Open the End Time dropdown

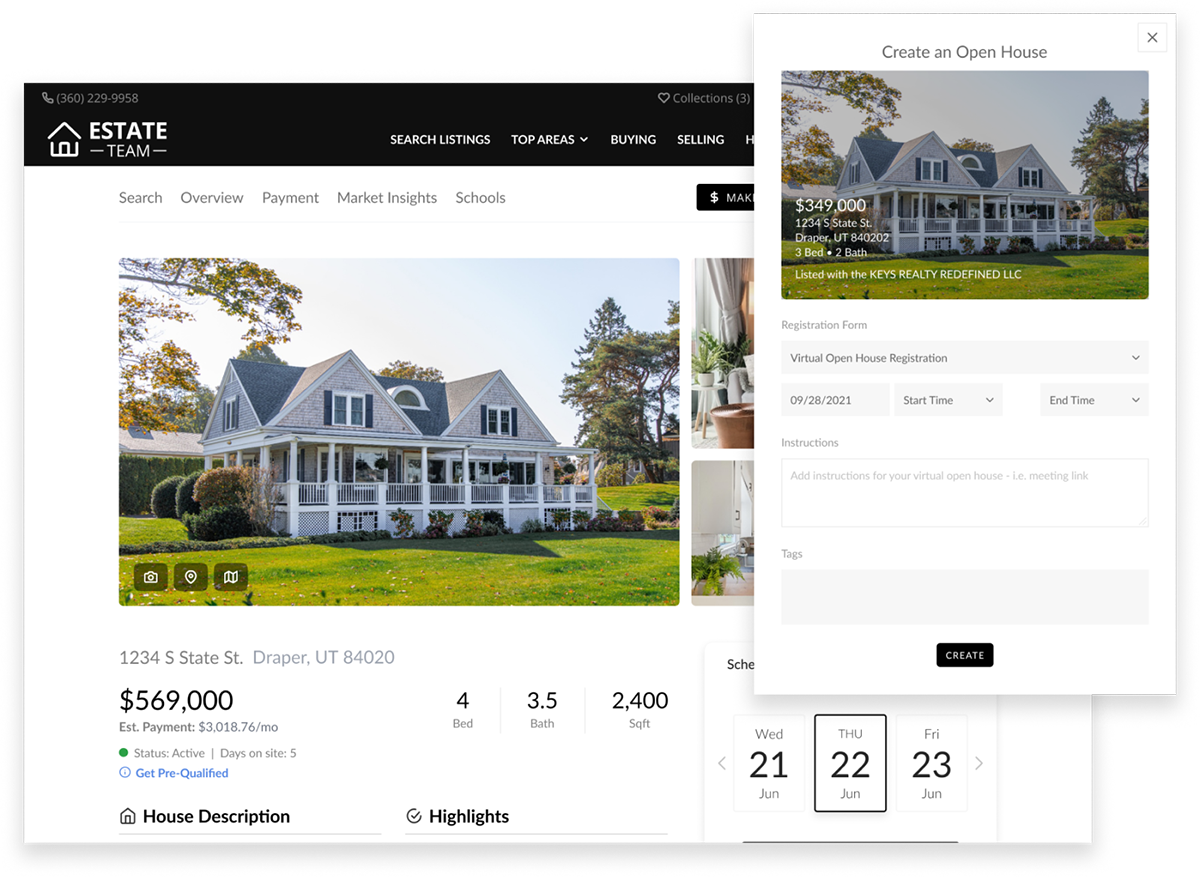pos(1094,400)
